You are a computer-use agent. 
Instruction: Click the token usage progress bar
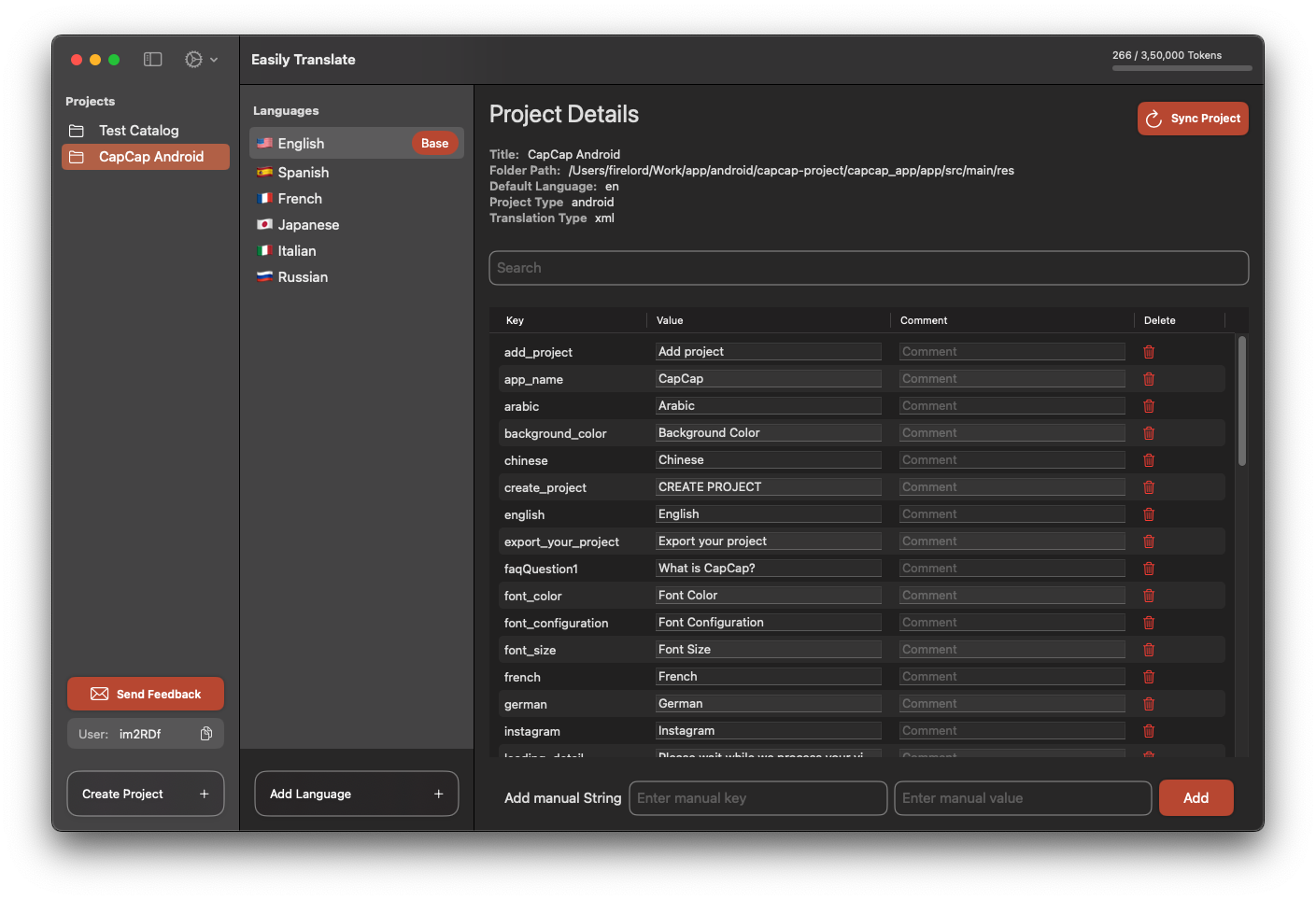coord(1182,68)
